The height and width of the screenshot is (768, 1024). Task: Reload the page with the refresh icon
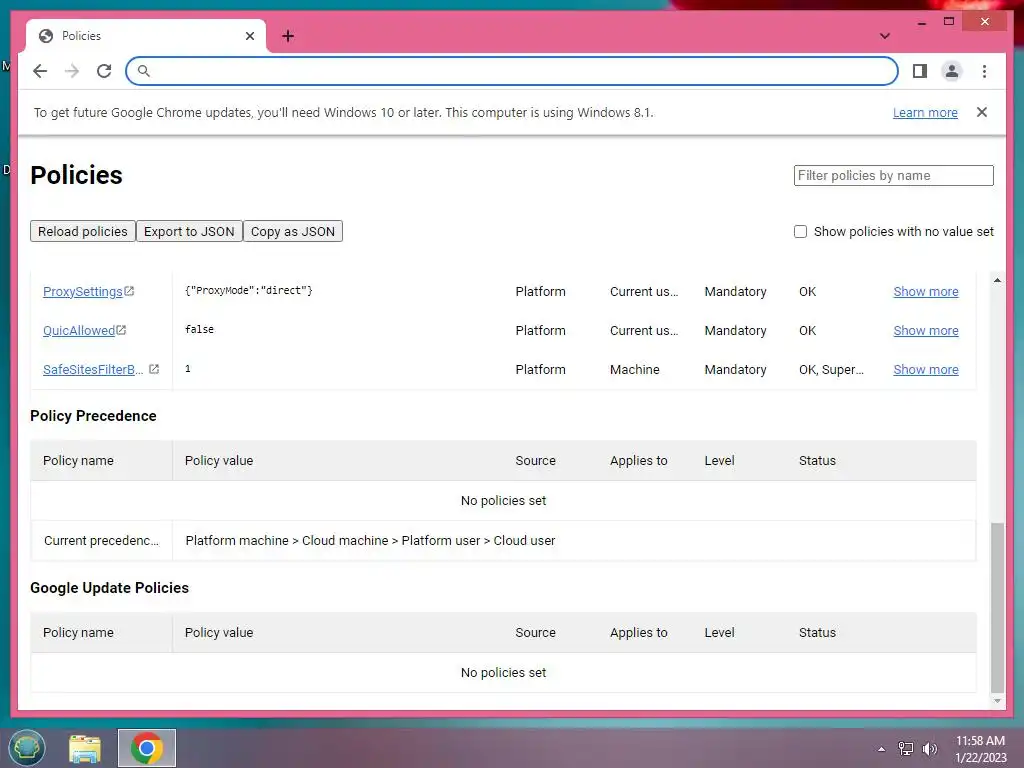pos(104,71)
